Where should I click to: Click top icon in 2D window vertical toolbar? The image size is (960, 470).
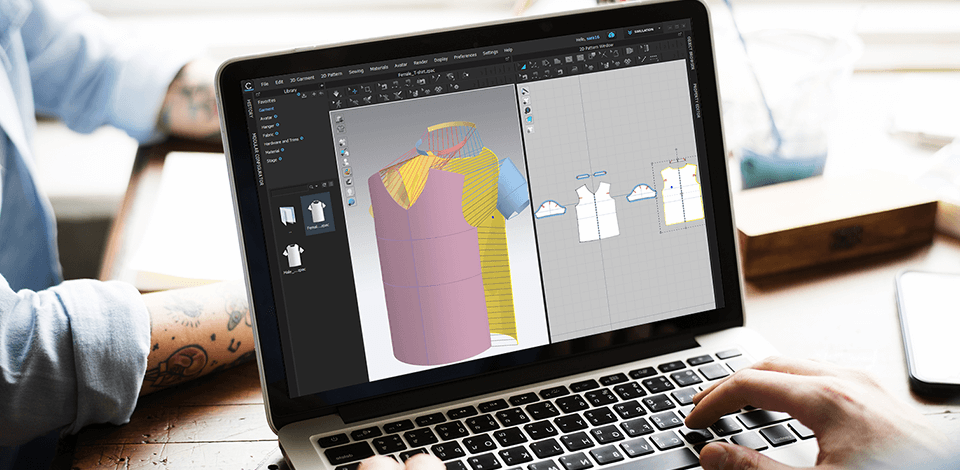[x=525, y=92]
